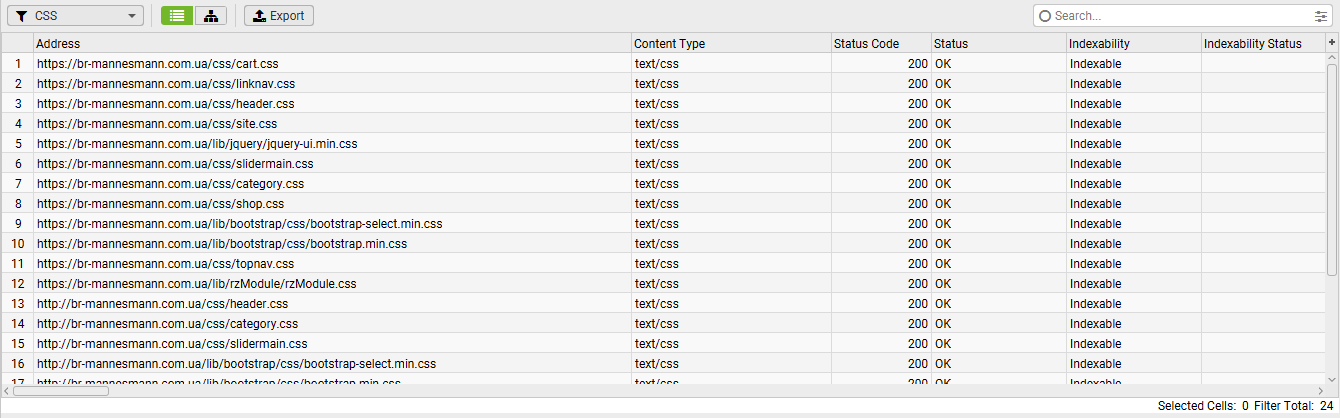
Task: Export the CSS table data
Action: [x=279, y=16]
